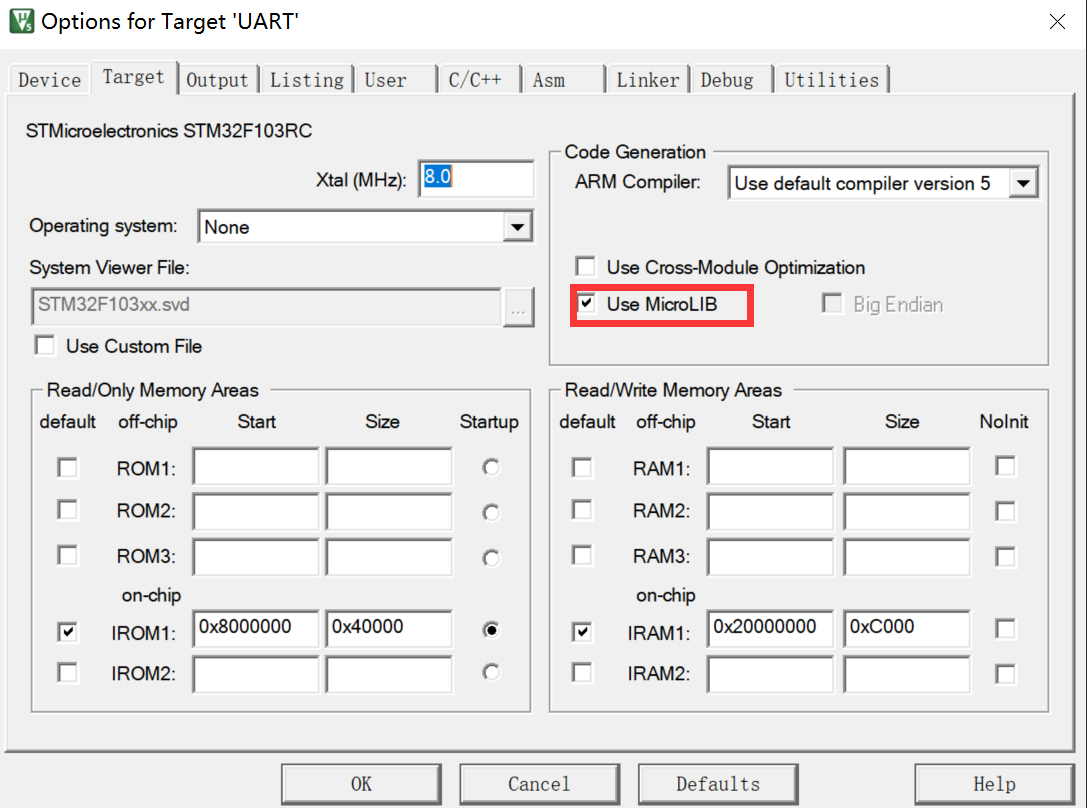Select the ROM2 Startup radio button
This screenshot has height=808, width=1087.
(491, 512)
